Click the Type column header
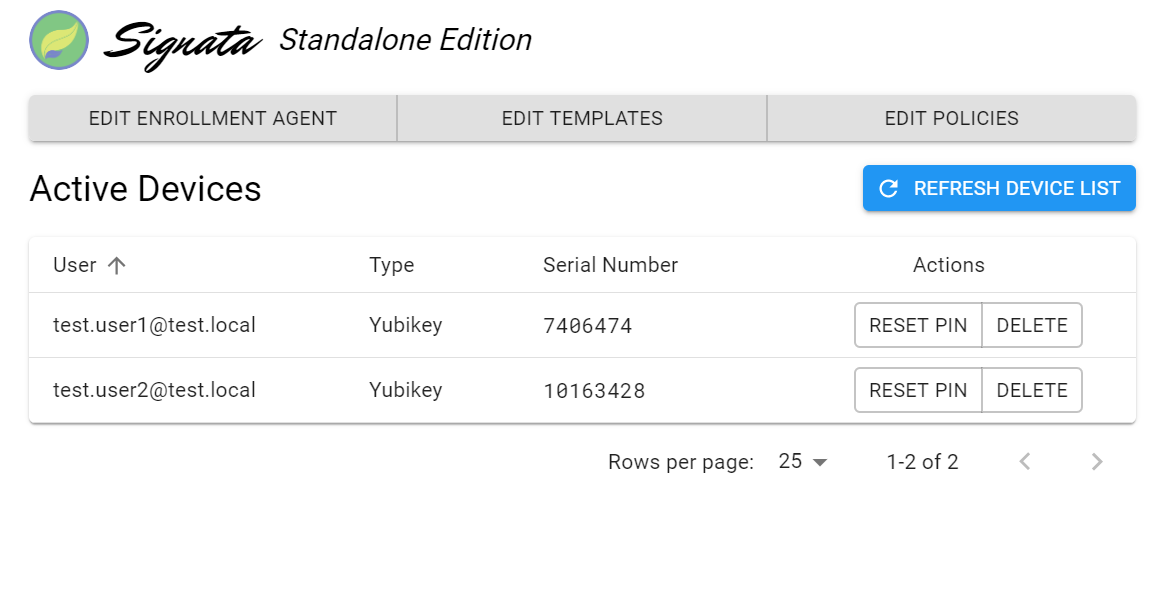The height and width of the screenshot is (606, 1159). click(392, 265)
